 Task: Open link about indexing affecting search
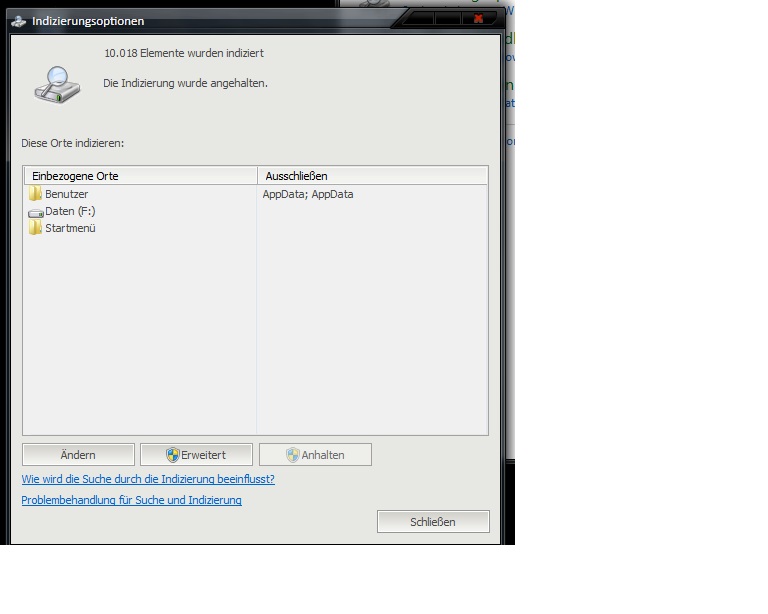point(148,479)
